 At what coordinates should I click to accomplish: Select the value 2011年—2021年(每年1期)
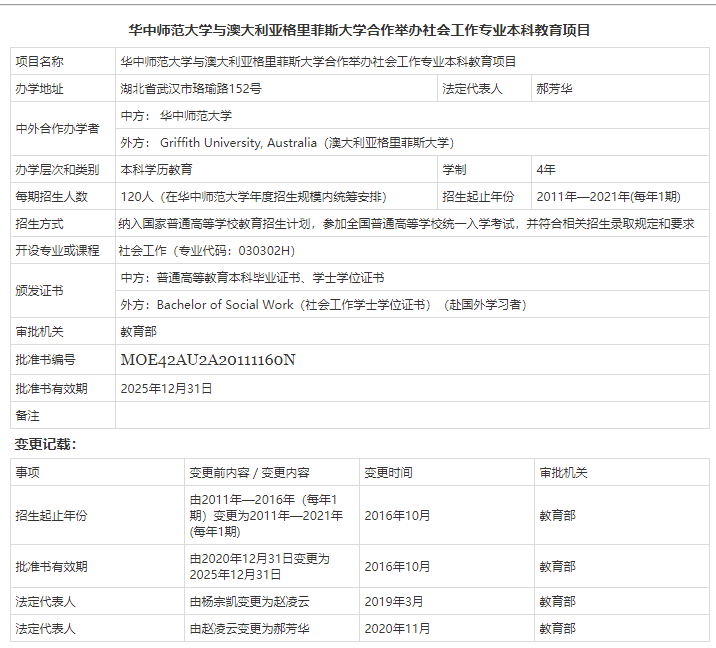pos(608,197)
